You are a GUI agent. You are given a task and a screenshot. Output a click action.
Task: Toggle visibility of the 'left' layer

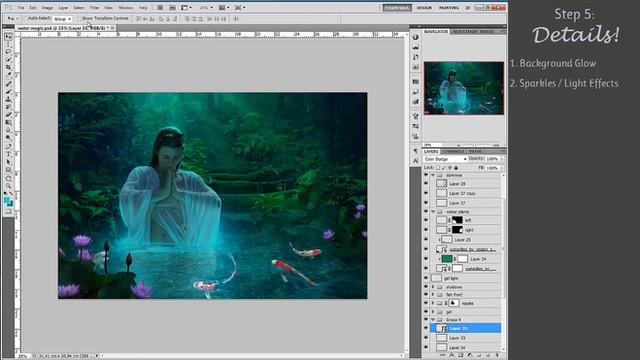pos(426,220)
